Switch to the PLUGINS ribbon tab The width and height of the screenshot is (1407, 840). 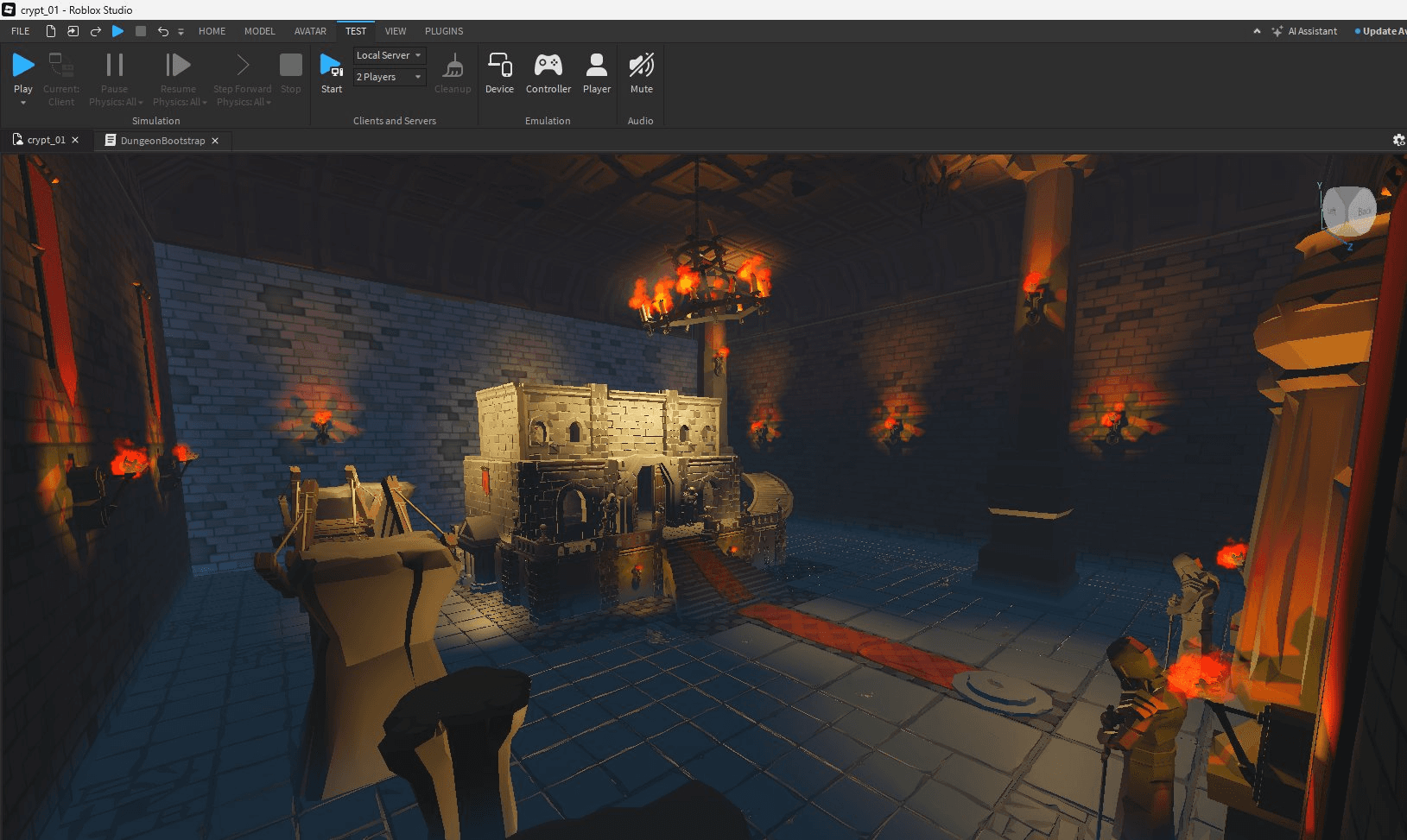(x=444, y=31)
